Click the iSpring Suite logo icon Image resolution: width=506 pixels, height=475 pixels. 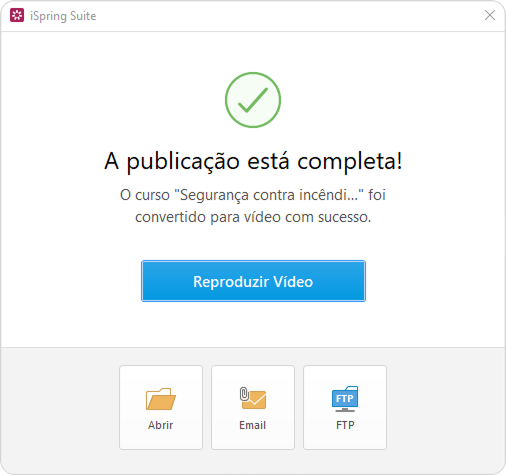pyautogui.click(x=17, y=15)
